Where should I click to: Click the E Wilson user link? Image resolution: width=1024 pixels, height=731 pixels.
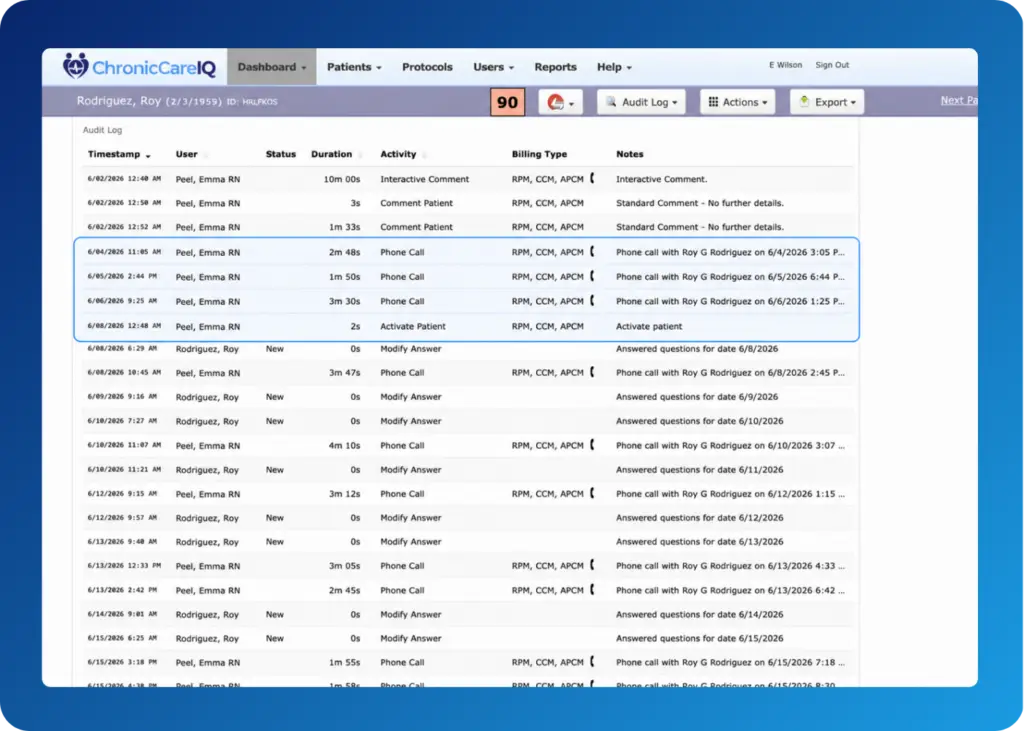pyautogui.click(x=785, y=65)
